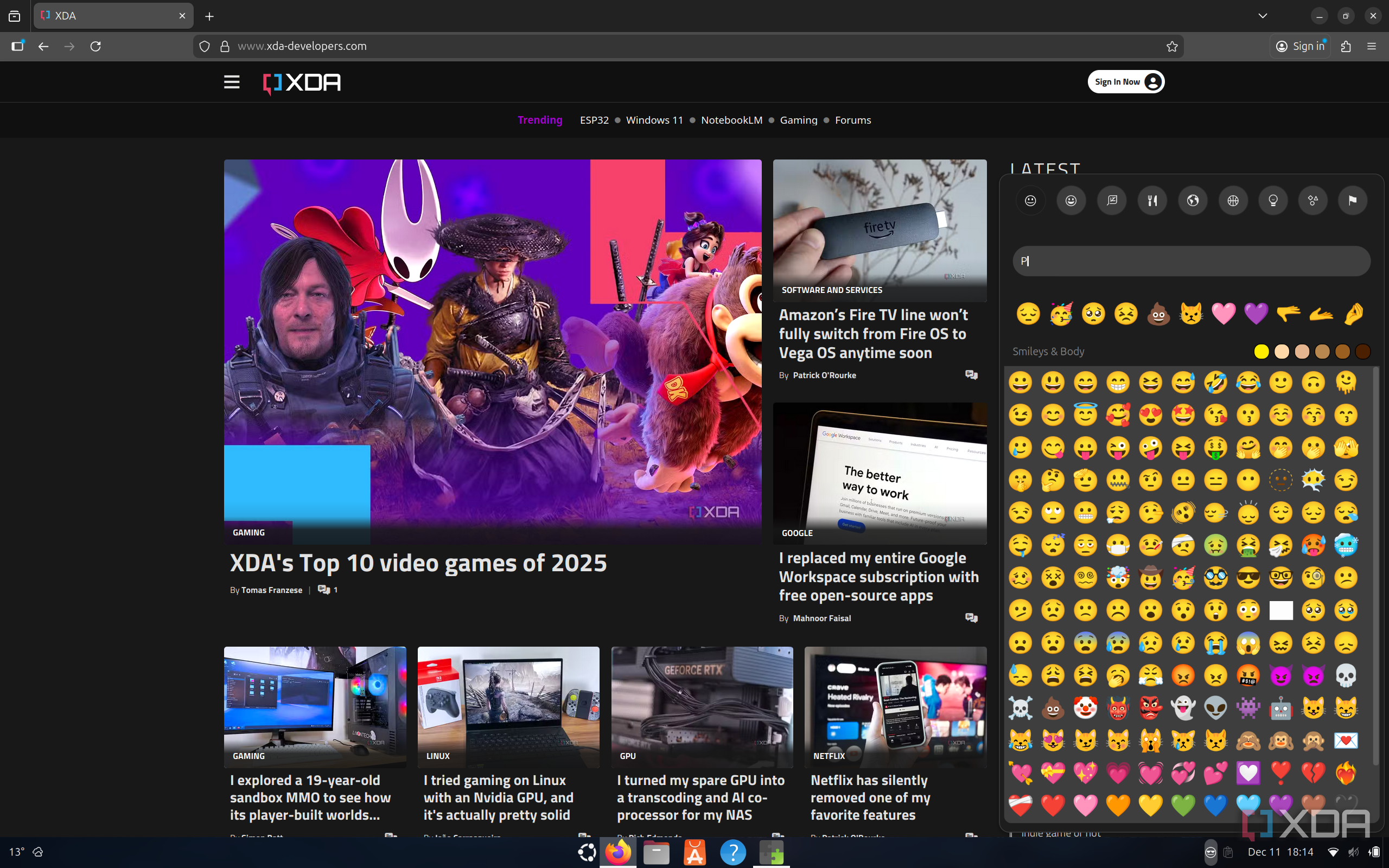Open the Gaming trending topic
Viewport: 1389px width, 868px height.
tap(798, 120)
